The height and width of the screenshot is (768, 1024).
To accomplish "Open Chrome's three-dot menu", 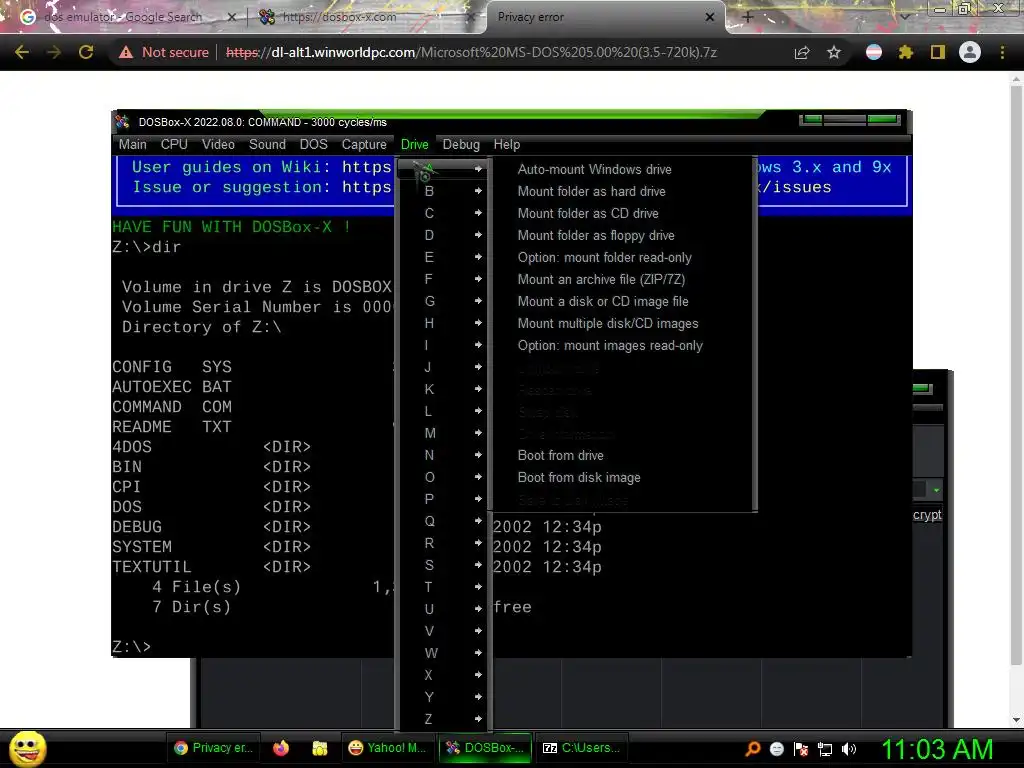I will point(1002,52).
